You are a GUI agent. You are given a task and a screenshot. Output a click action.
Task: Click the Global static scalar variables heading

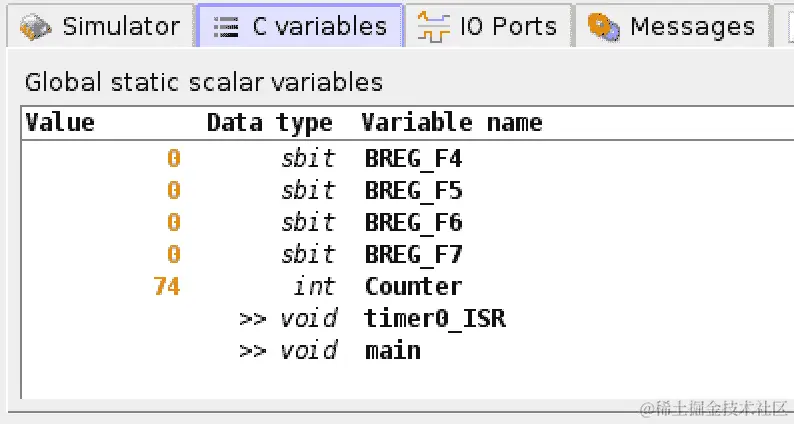click(x=204, y=82)
